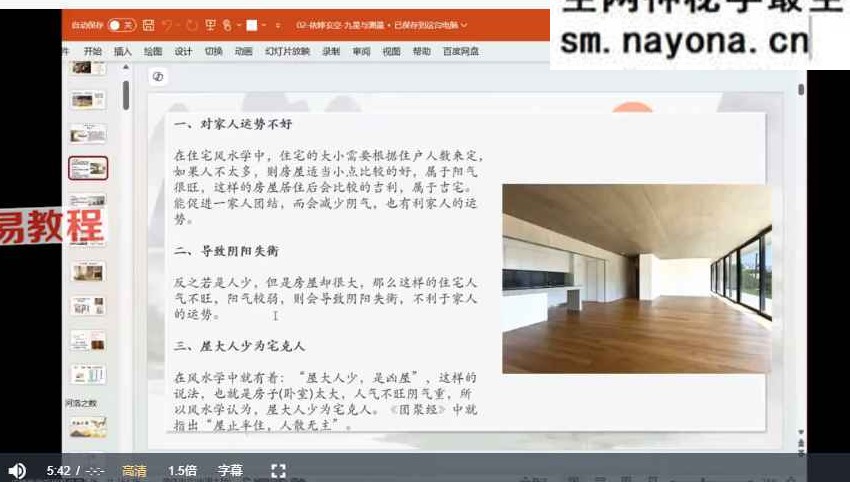Image resolution: width=850 pixels, height=482 pixels.
Task: Click the touch/mouse mode icon
Action: 228,25
